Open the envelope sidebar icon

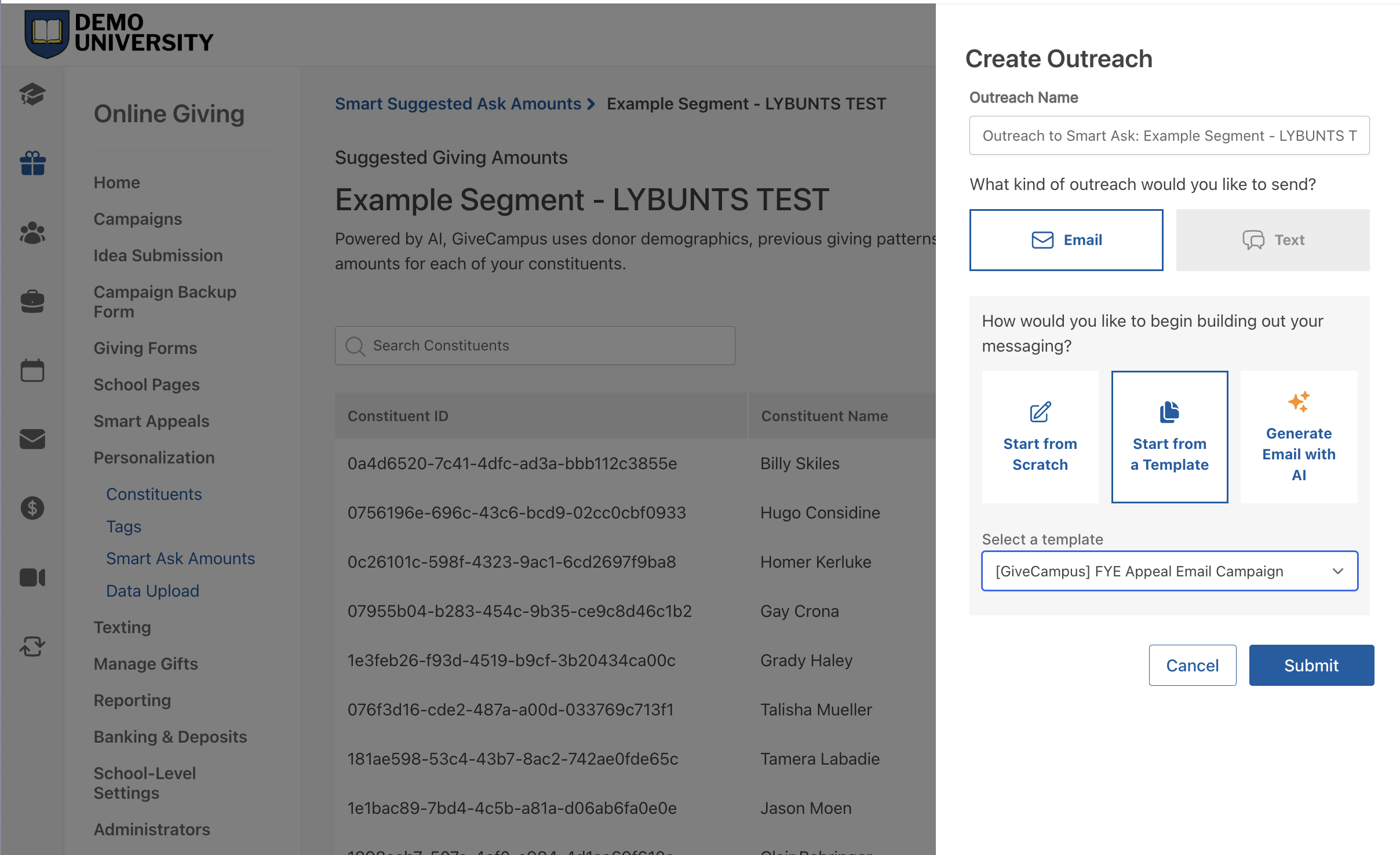(32, 439)
